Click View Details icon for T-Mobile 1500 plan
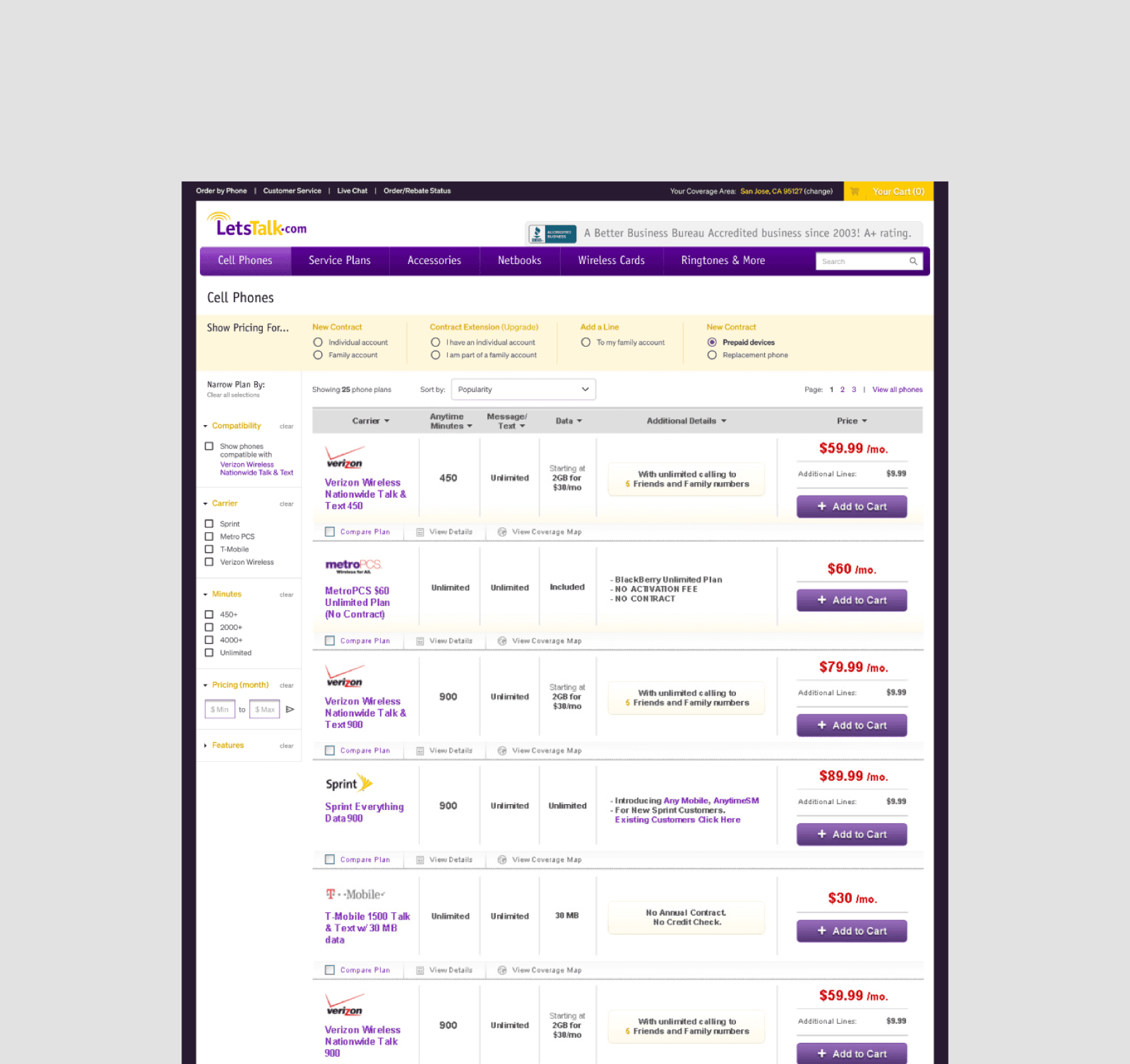The height and width of the screenshot is (1064, 1130). pyautogui.click(x=420, y=971)
